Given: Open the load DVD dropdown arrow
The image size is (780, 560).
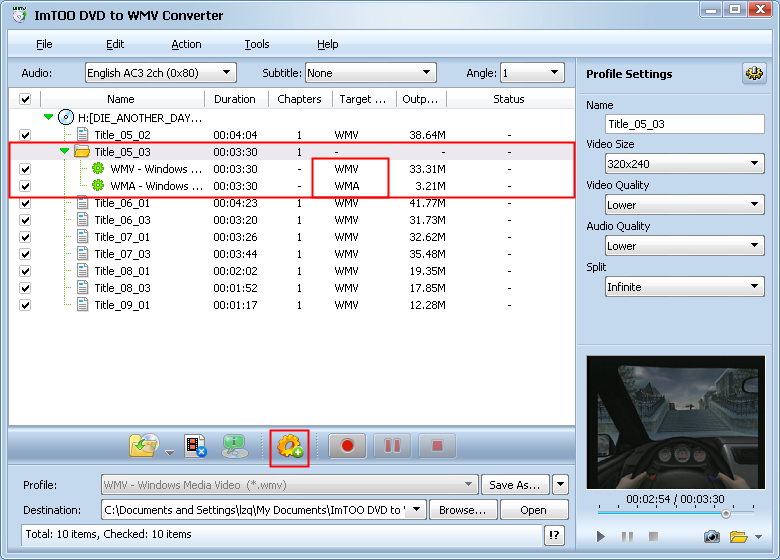Looking at the screenshot, I should coord(170,453).
